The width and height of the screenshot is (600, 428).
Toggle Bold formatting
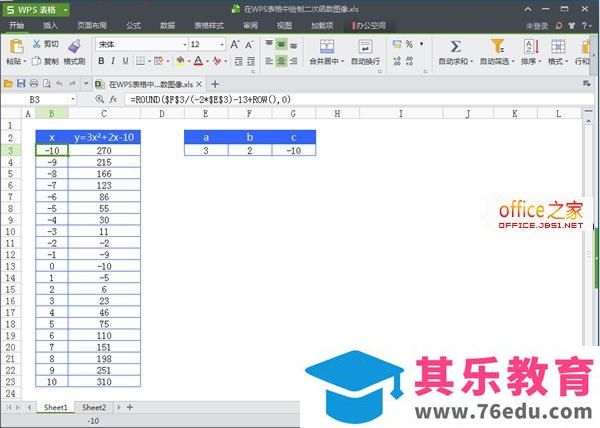pos(101,61)
